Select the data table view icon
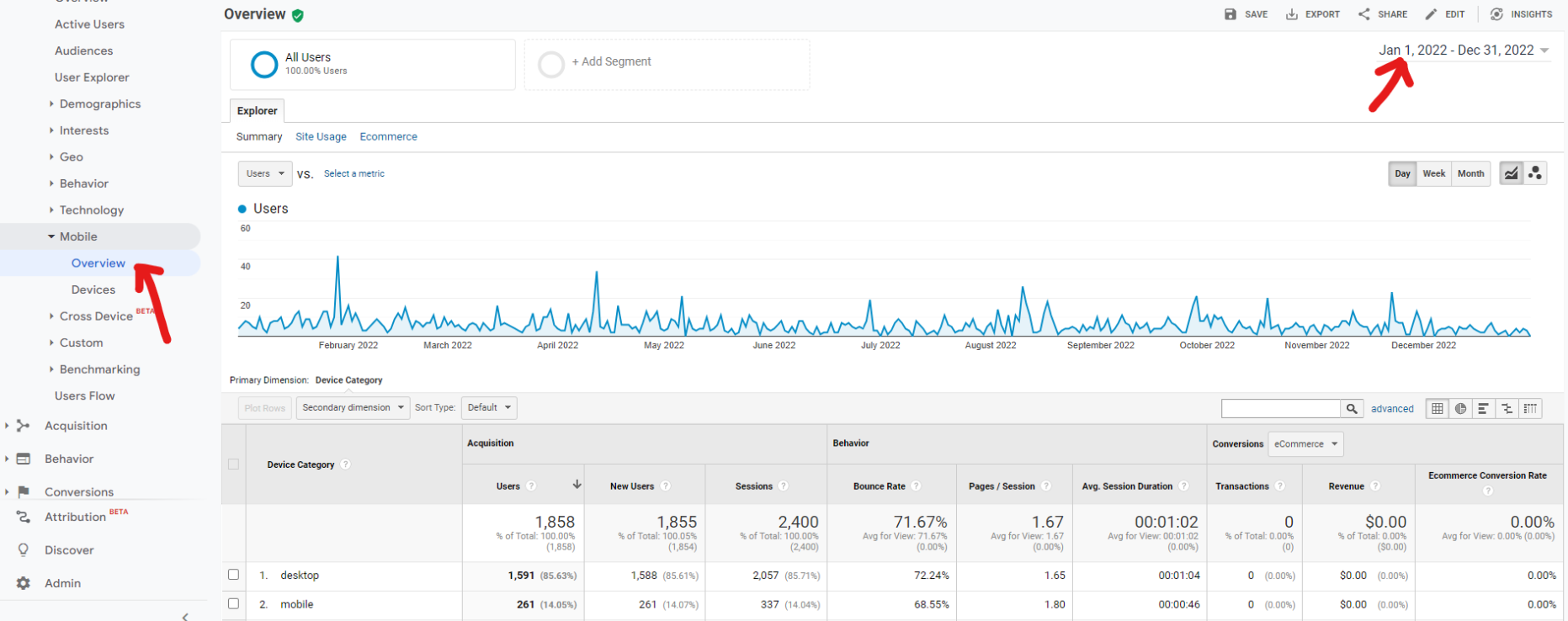 [x=1438, y=408]
